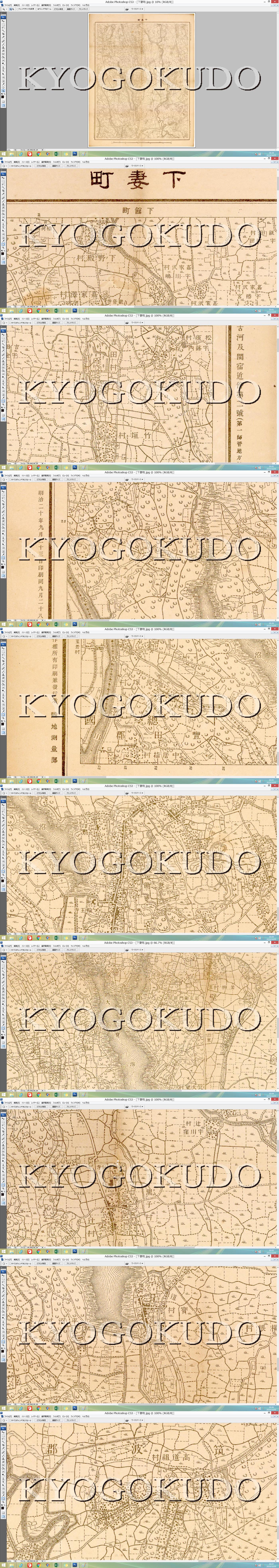
Task: Select the Zoom tool in top 10% window toolbox
Action: (x=3, y=91)
